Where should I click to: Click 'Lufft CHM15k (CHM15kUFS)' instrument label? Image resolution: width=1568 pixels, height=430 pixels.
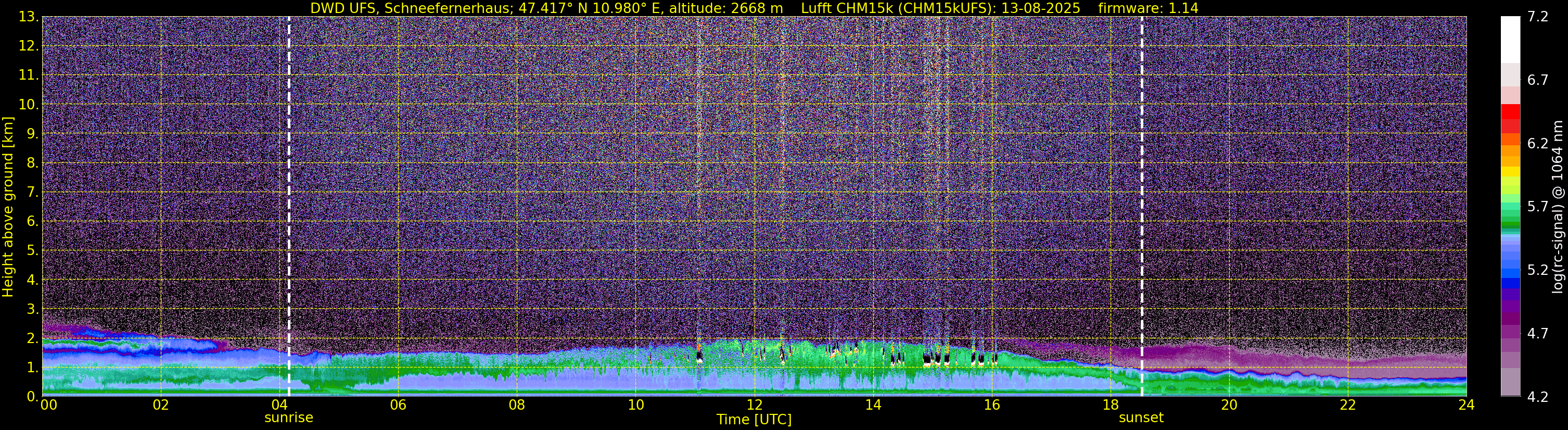[x=897, y=8]
